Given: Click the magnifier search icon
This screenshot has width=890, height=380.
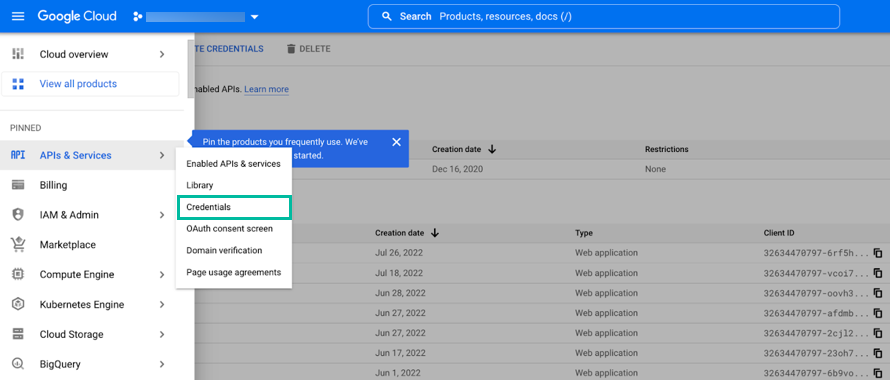Looking at the screenshot, I should coord(387,16).
